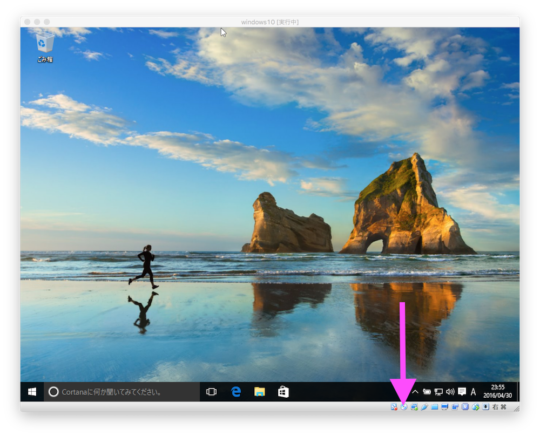Click the globe with green arrow indicator
540x436 pixels.
[476, 407]
